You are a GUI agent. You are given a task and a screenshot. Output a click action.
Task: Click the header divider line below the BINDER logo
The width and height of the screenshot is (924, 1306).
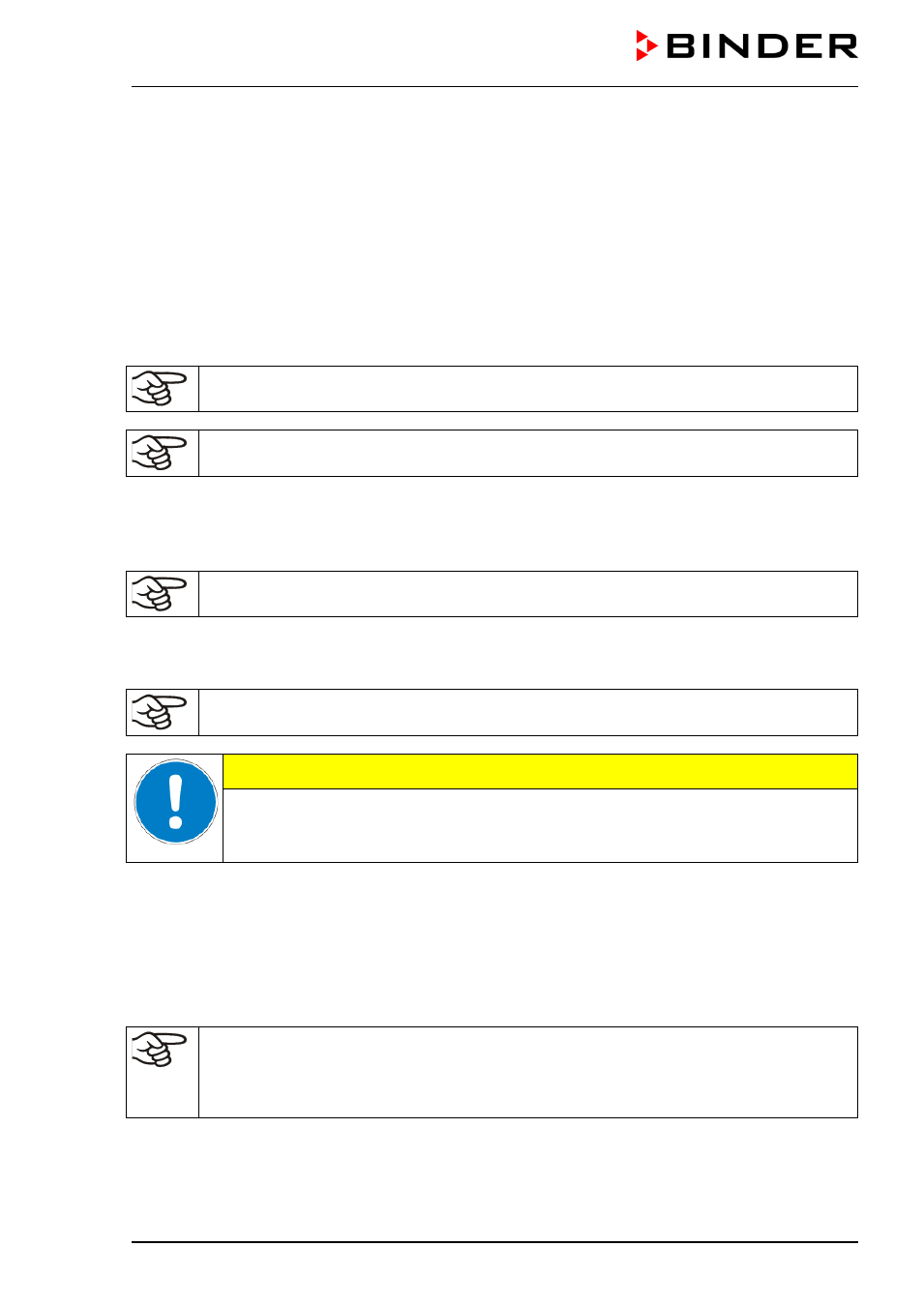pyautogui.click(x=494, y=87)
